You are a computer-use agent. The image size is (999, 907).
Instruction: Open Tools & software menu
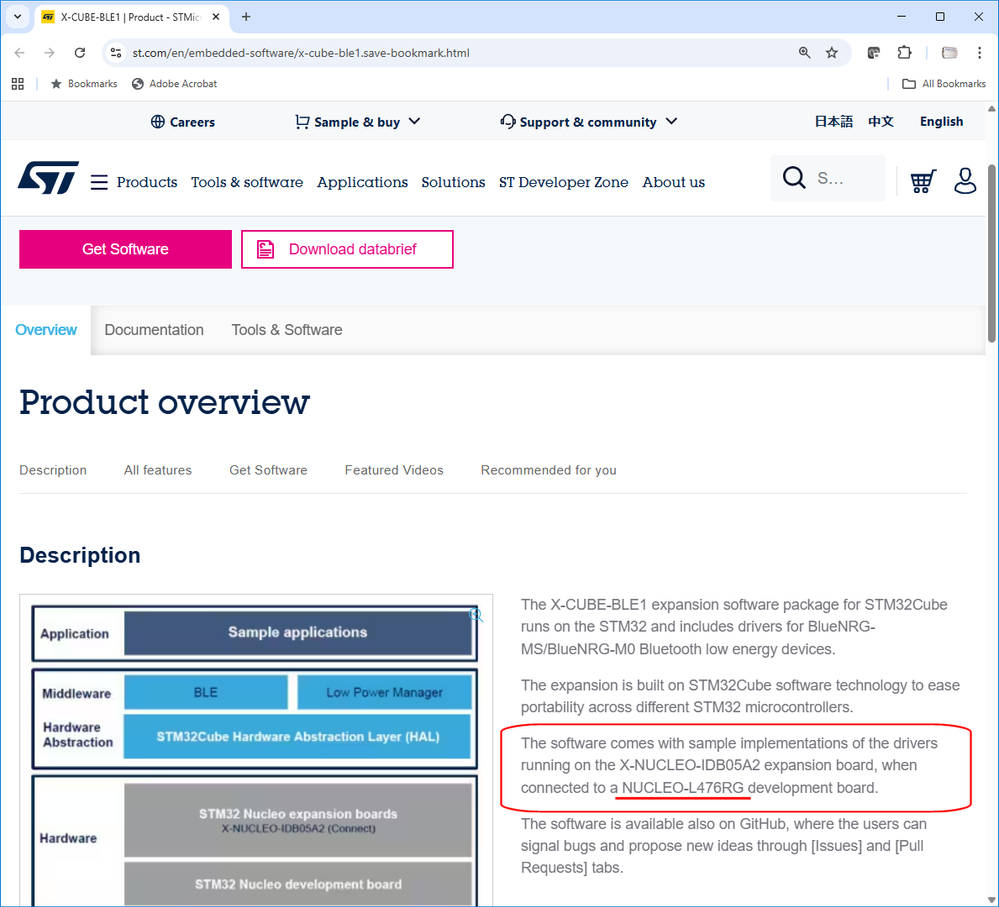pyautogui.click(x=247, y=182)
